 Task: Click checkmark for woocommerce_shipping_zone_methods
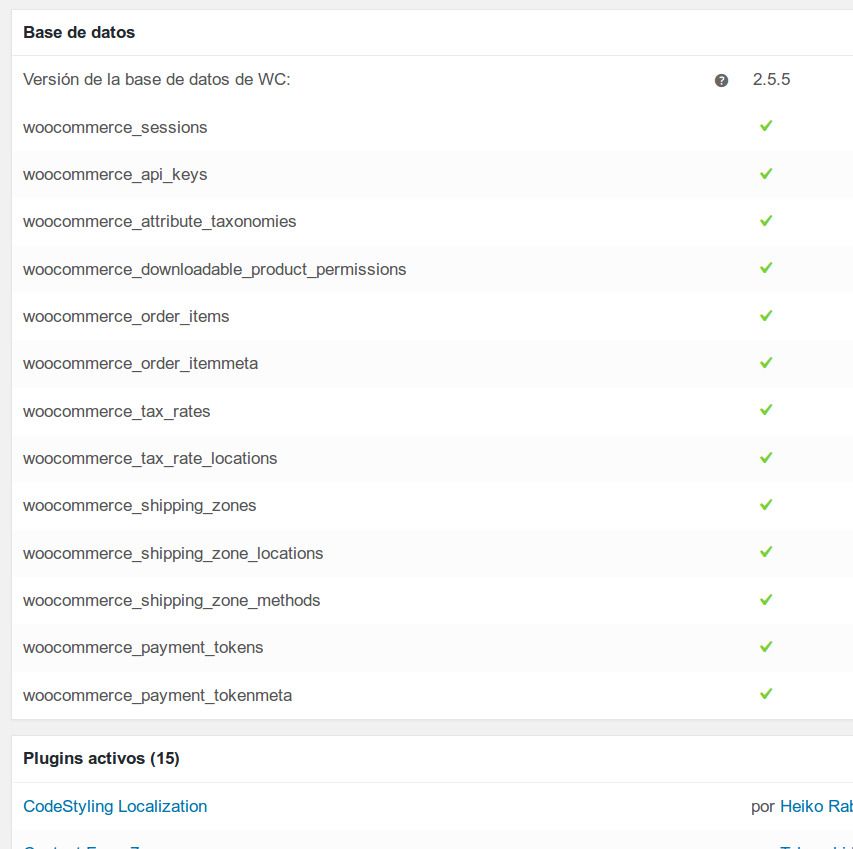pyautogui.click(x=766, y=600)
